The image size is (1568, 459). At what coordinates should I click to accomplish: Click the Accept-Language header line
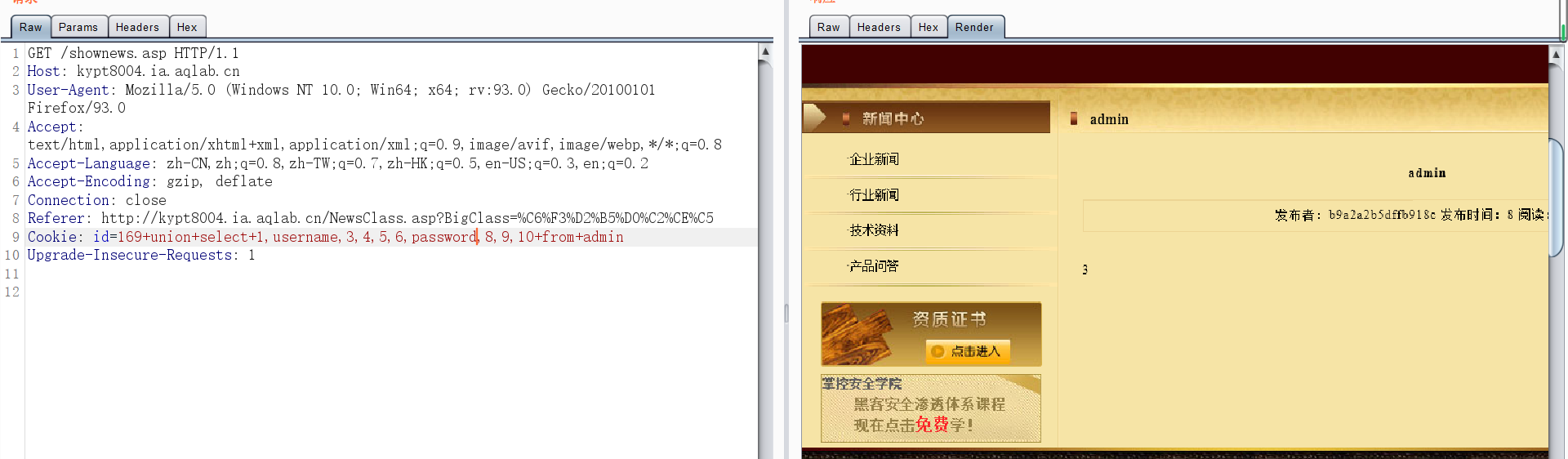(x=337, y=163)
